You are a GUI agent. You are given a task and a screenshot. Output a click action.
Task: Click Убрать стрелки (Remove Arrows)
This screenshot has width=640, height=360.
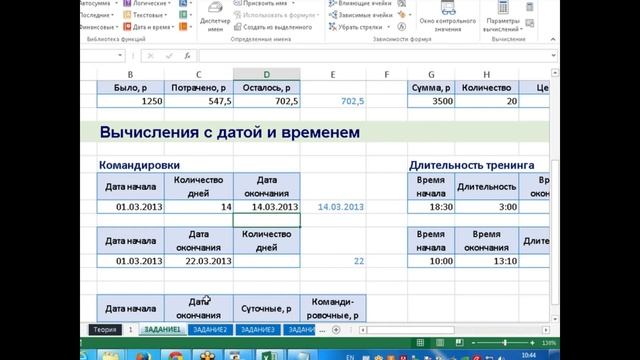[x=356, y=27]
